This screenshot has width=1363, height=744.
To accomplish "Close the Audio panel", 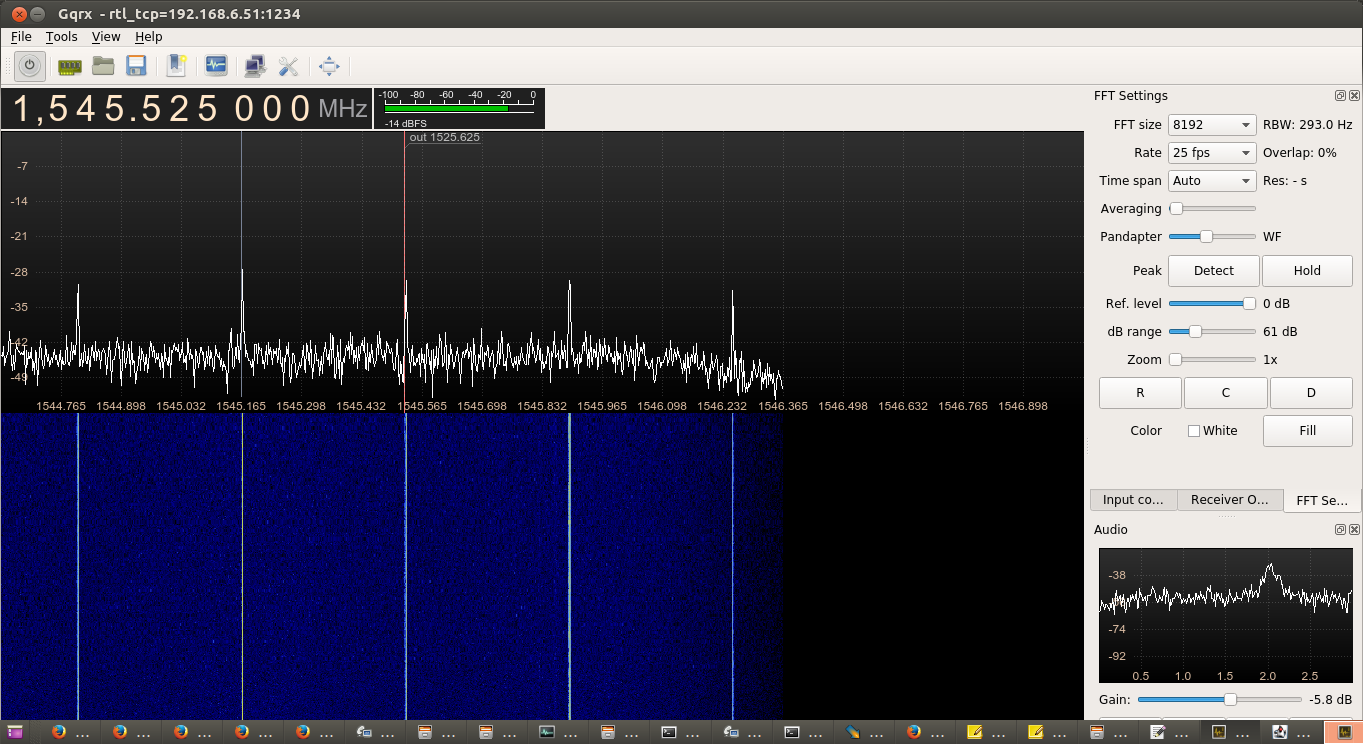I will pyautogui.click(x=1354, y=530).
